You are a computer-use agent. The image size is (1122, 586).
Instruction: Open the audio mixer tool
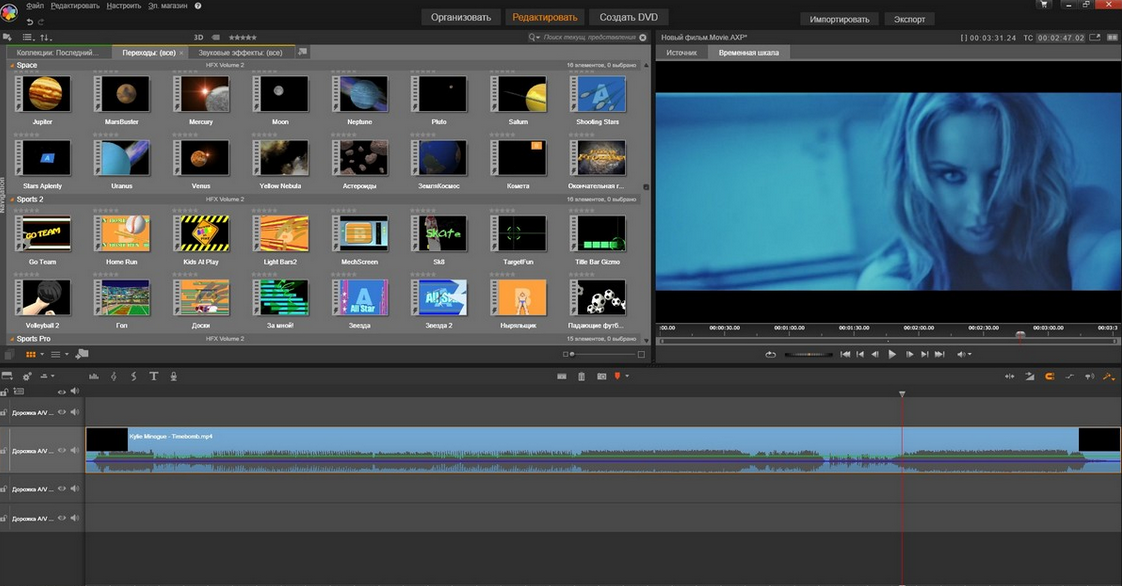[x=94, y=376]
